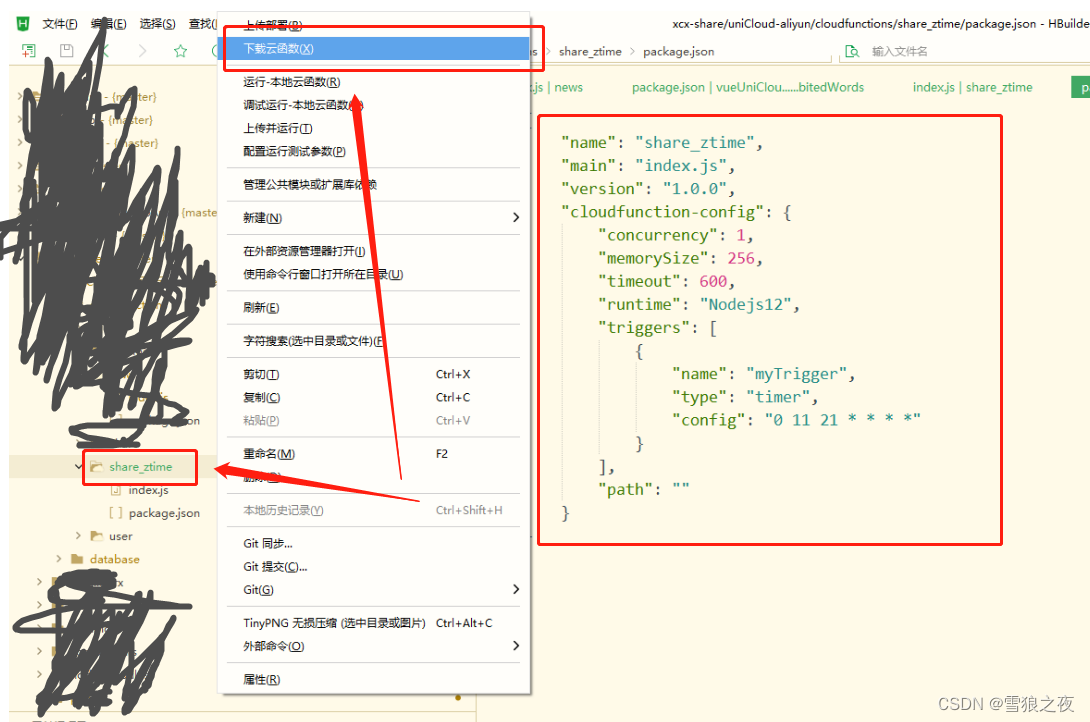Viewport: 1090px width, 722px height.
Task: Click the back navigation arrow
Action: coord(105,49)
